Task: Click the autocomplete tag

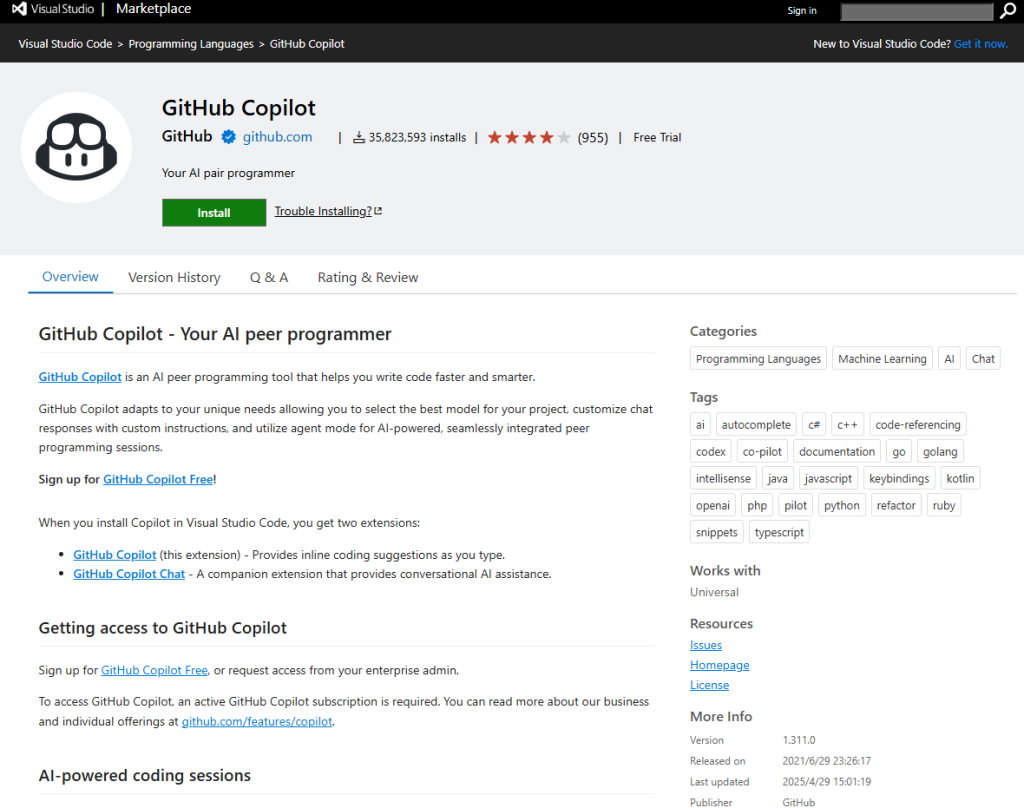Action: 756,425
